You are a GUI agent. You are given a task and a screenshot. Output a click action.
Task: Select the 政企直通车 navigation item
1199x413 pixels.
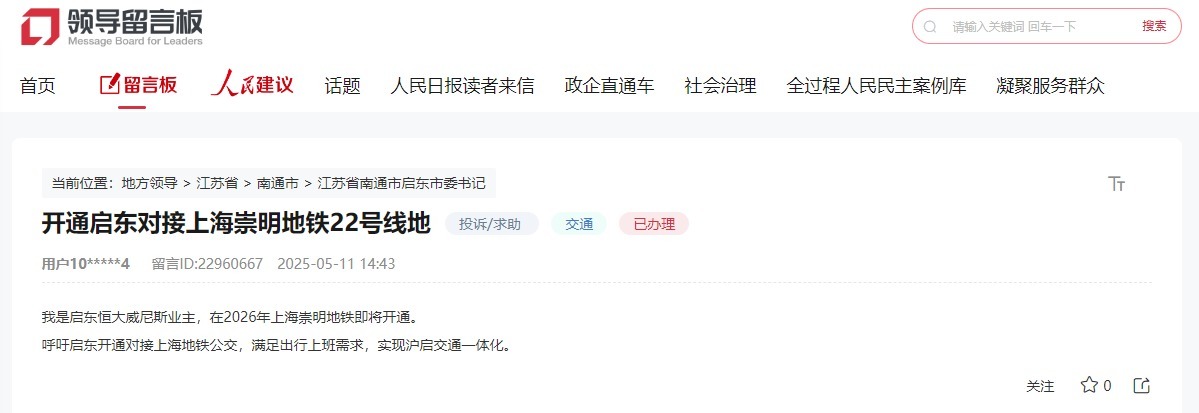coord(609,86)
